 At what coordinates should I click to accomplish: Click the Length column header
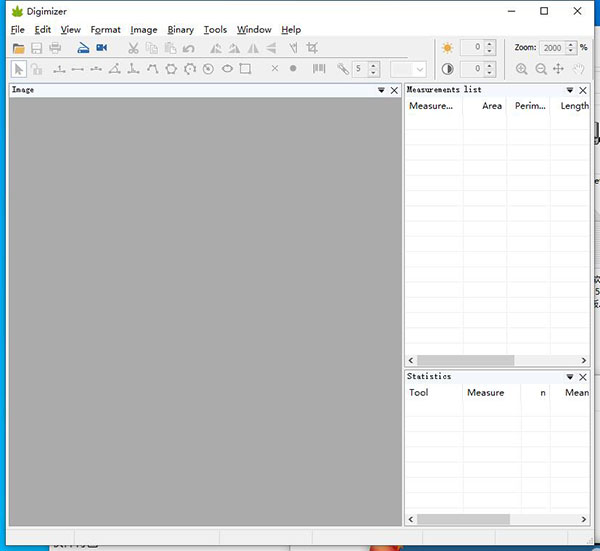coord(570,106)
